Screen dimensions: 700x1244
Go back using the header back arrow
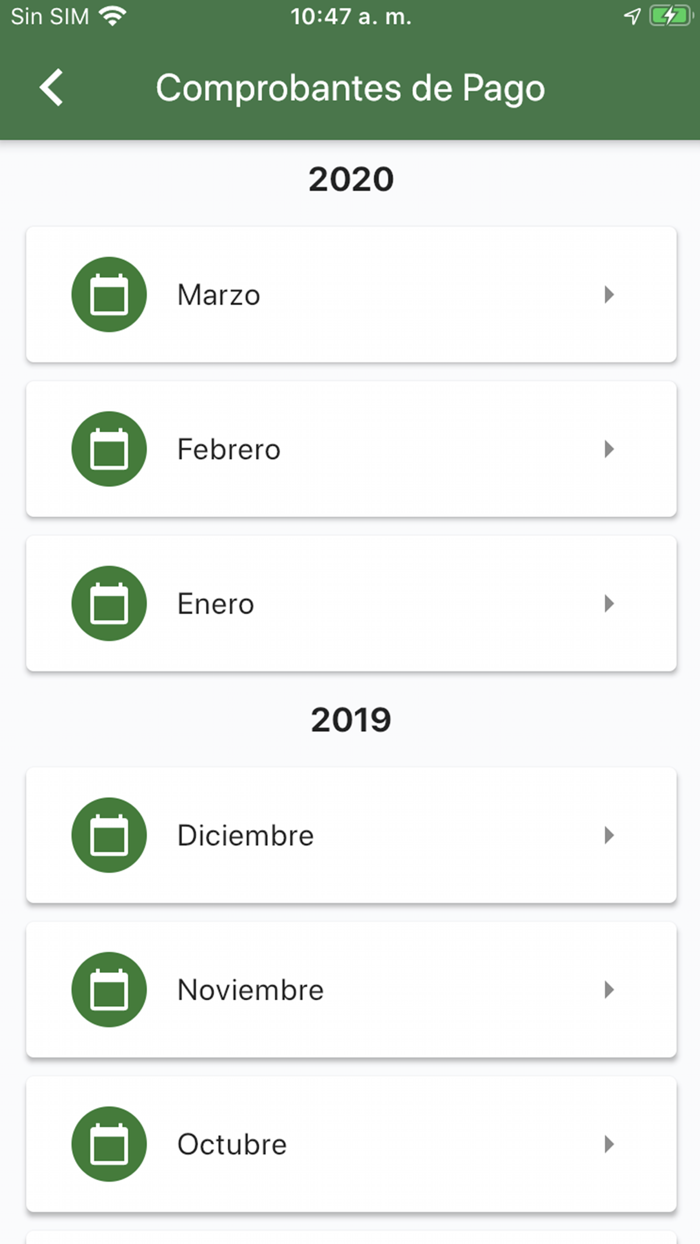50,87
